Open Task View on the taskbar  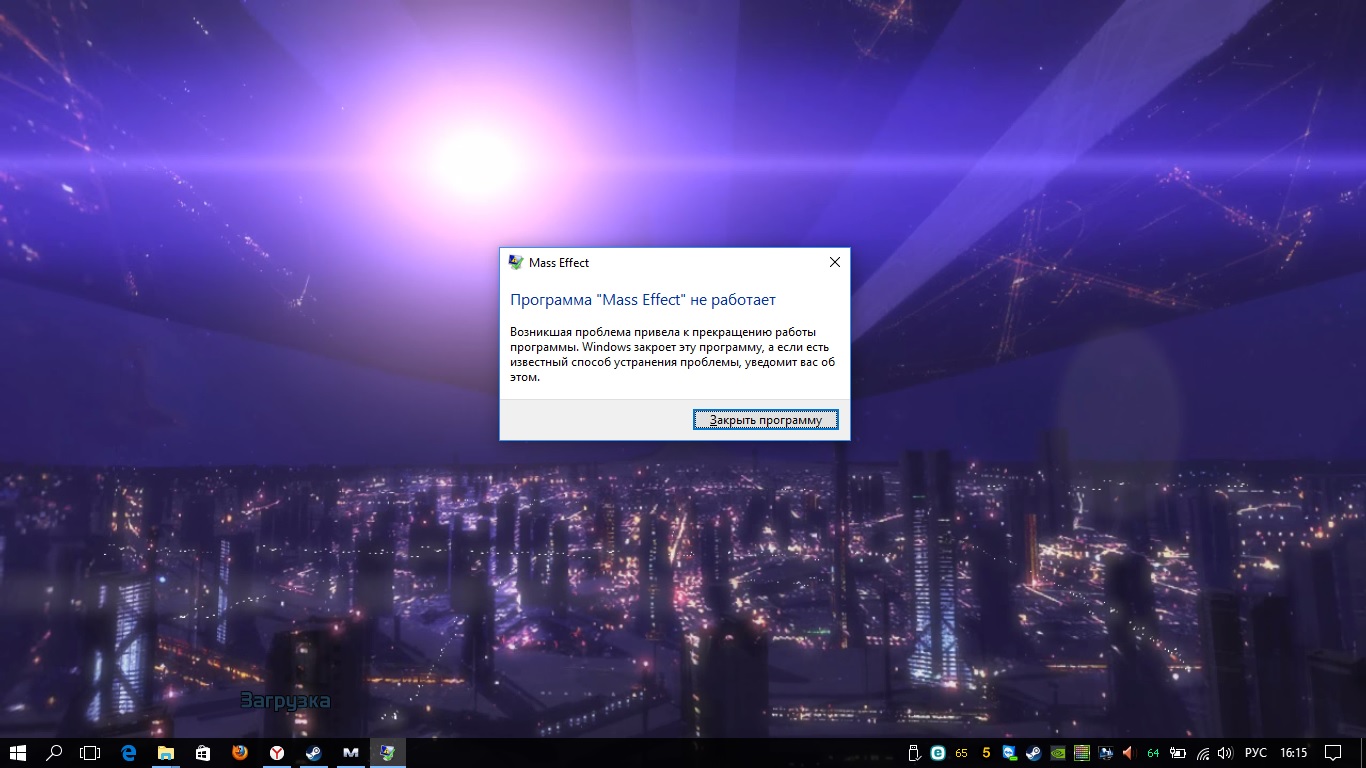(91, 752)
